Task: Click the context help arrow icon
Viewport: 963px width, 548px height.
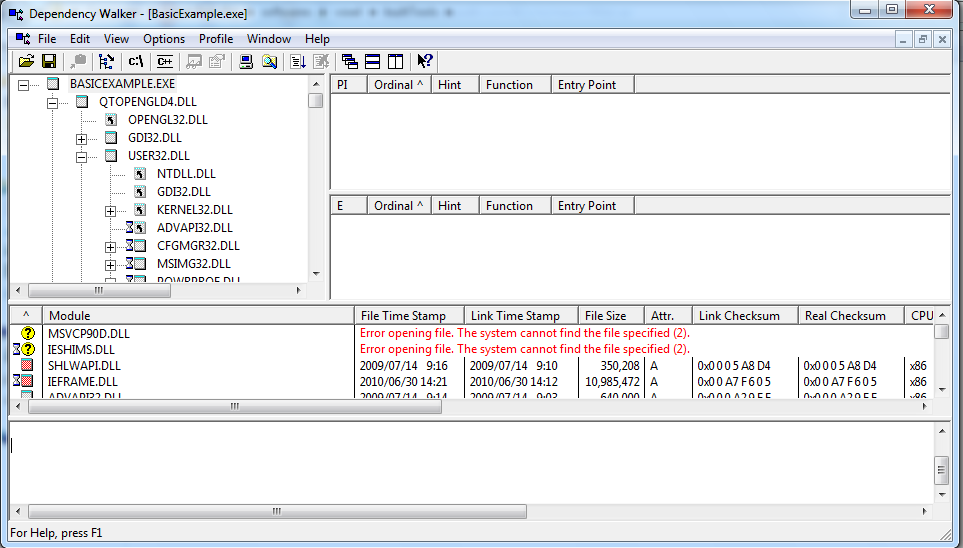Action: click(x=425, y=62)
